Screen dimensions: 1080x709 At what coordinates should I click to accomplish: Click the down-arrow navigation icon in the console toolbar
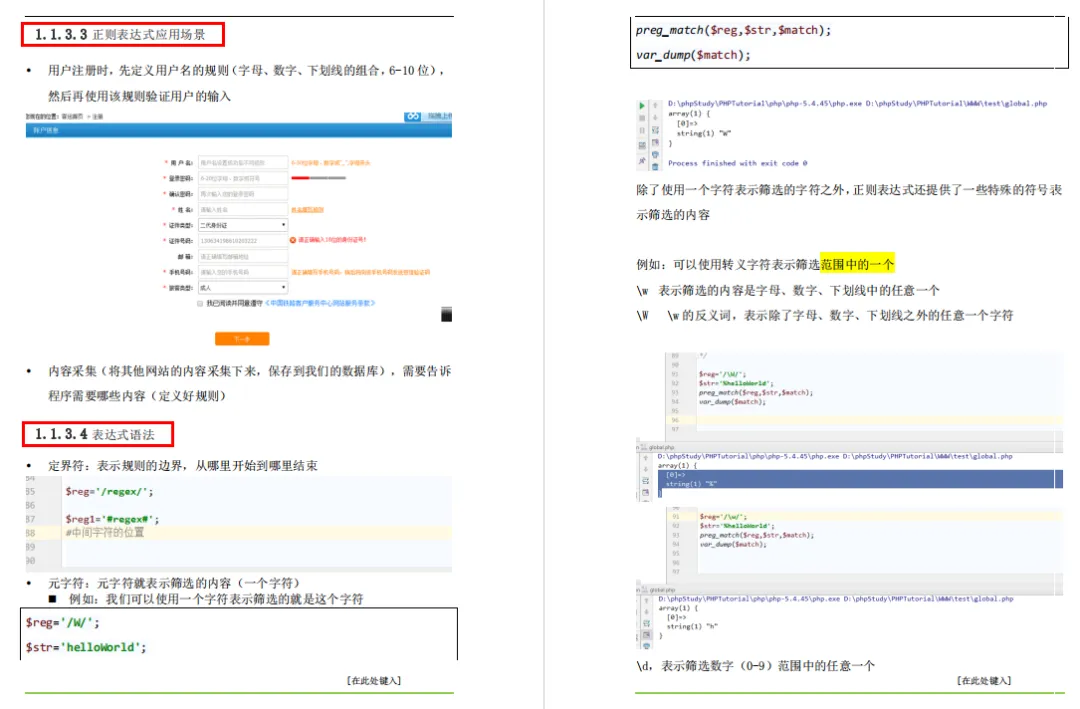point(655,117)
